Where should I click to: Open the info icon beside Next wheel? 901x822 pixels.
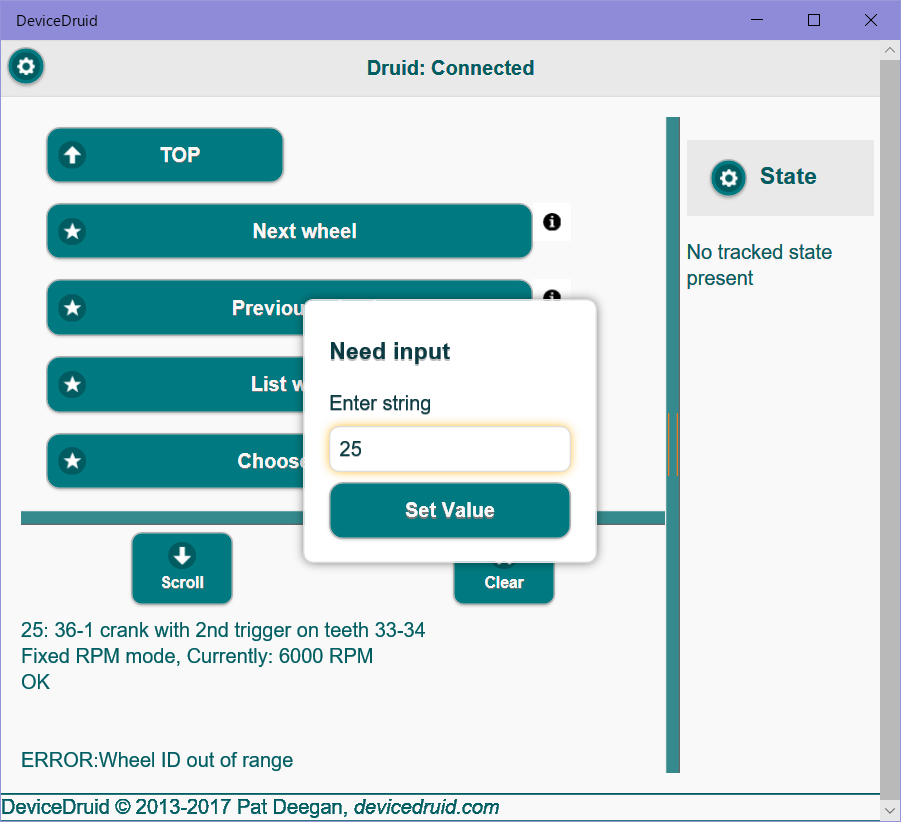[x=552, y=222]
